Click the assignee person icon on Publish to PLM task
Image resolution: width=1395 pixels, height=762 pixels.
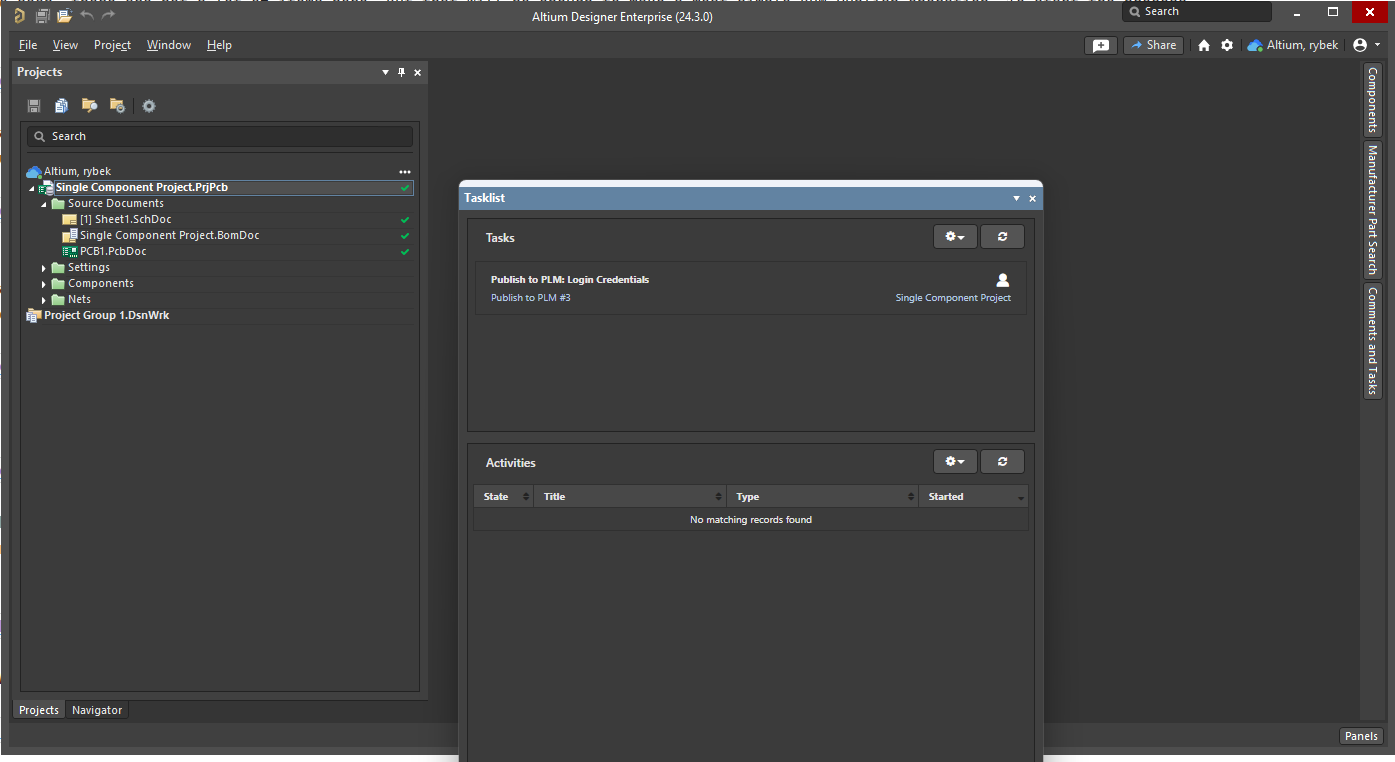[1003, 280]
